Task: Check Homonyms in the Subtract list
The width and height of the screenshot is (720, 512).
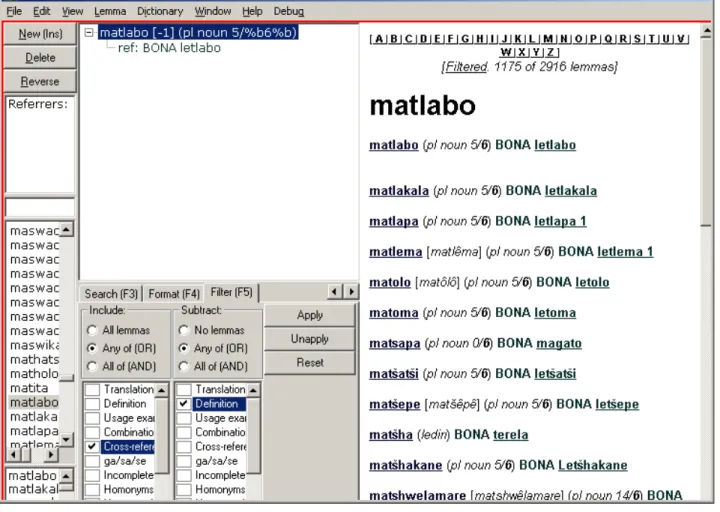Action: click(184, 489)
